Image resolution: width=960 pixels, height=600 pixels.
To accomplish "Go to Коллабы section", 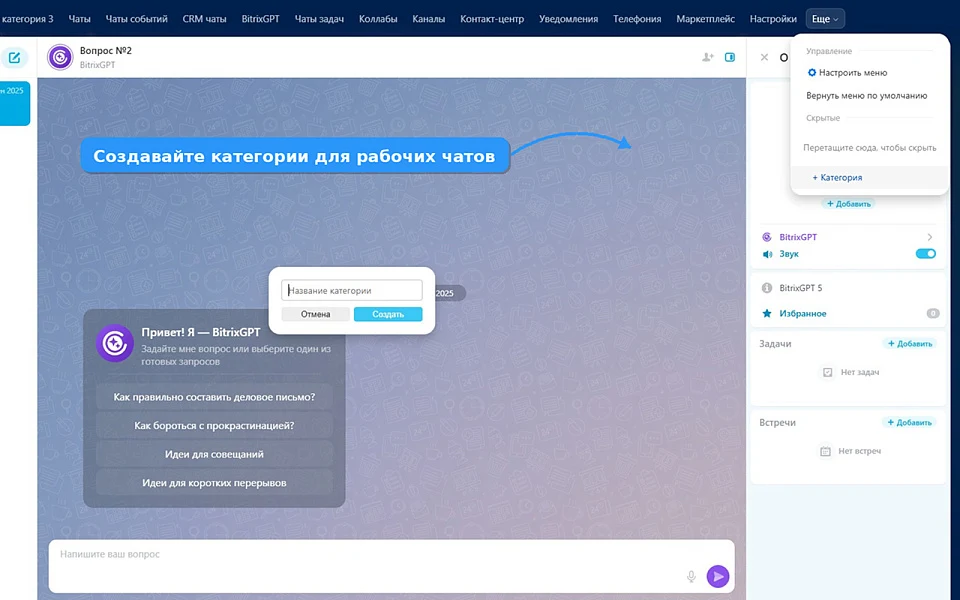I will coord(378,19).
